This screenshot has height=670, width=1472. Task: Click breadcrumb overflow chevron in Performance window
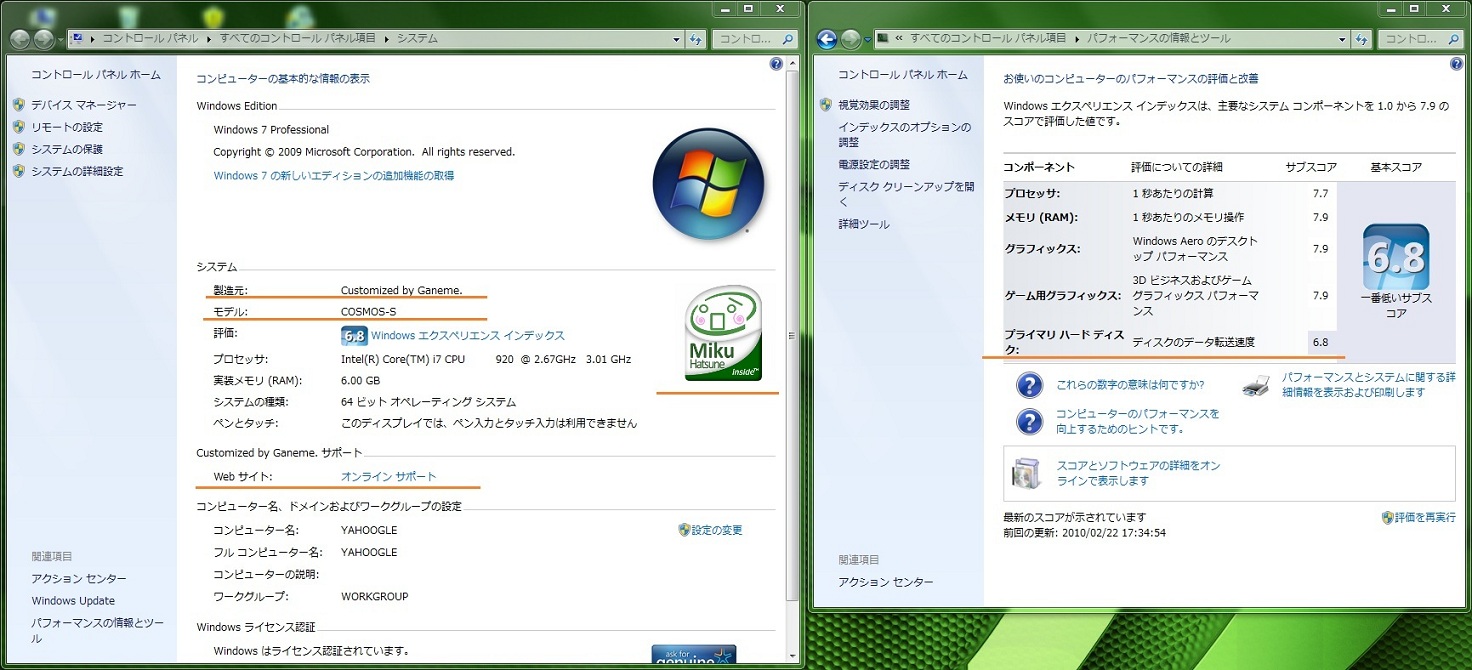coord(900,39)
